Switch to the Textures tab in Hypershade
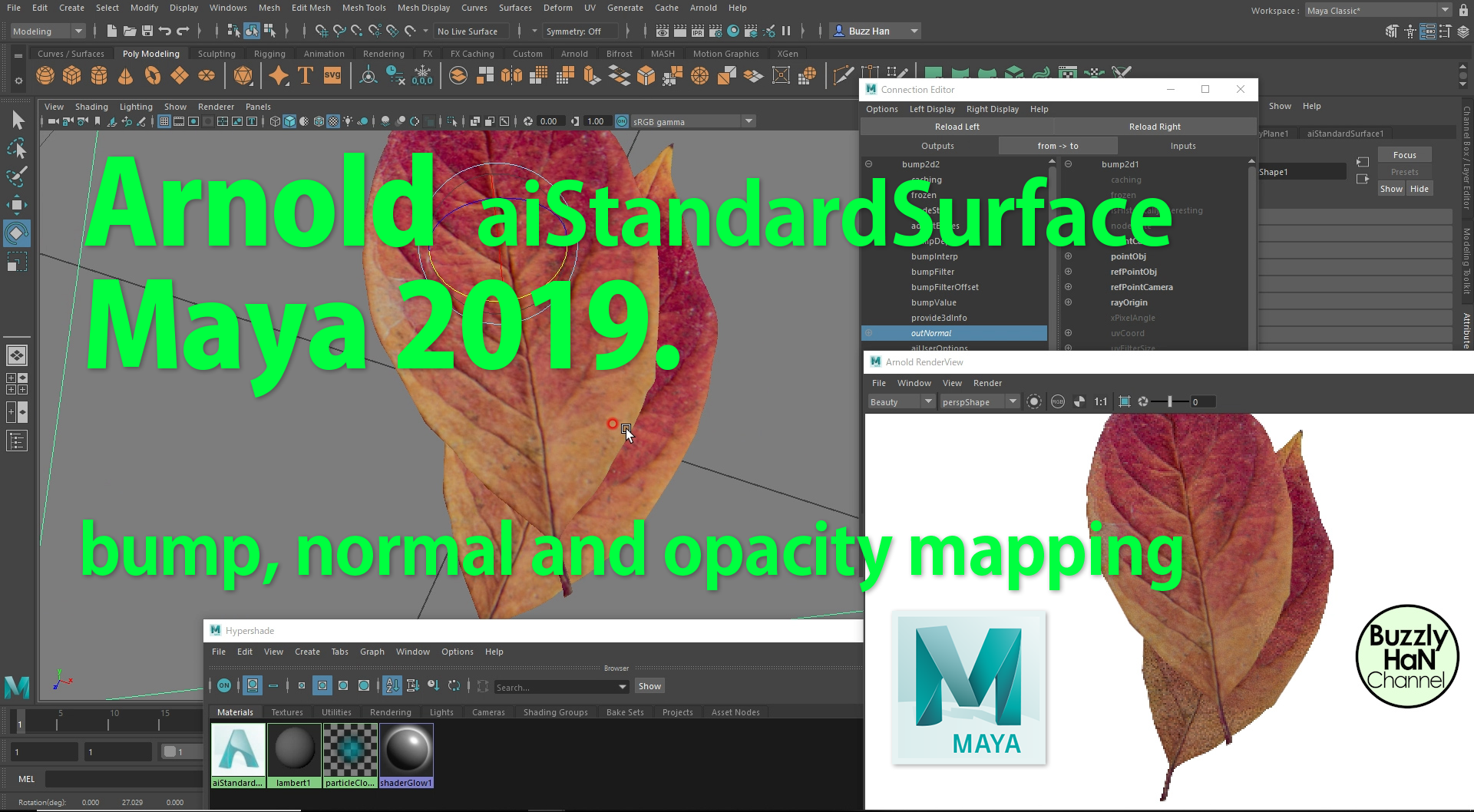This screenshot has height=812, width=1474. 286,712
